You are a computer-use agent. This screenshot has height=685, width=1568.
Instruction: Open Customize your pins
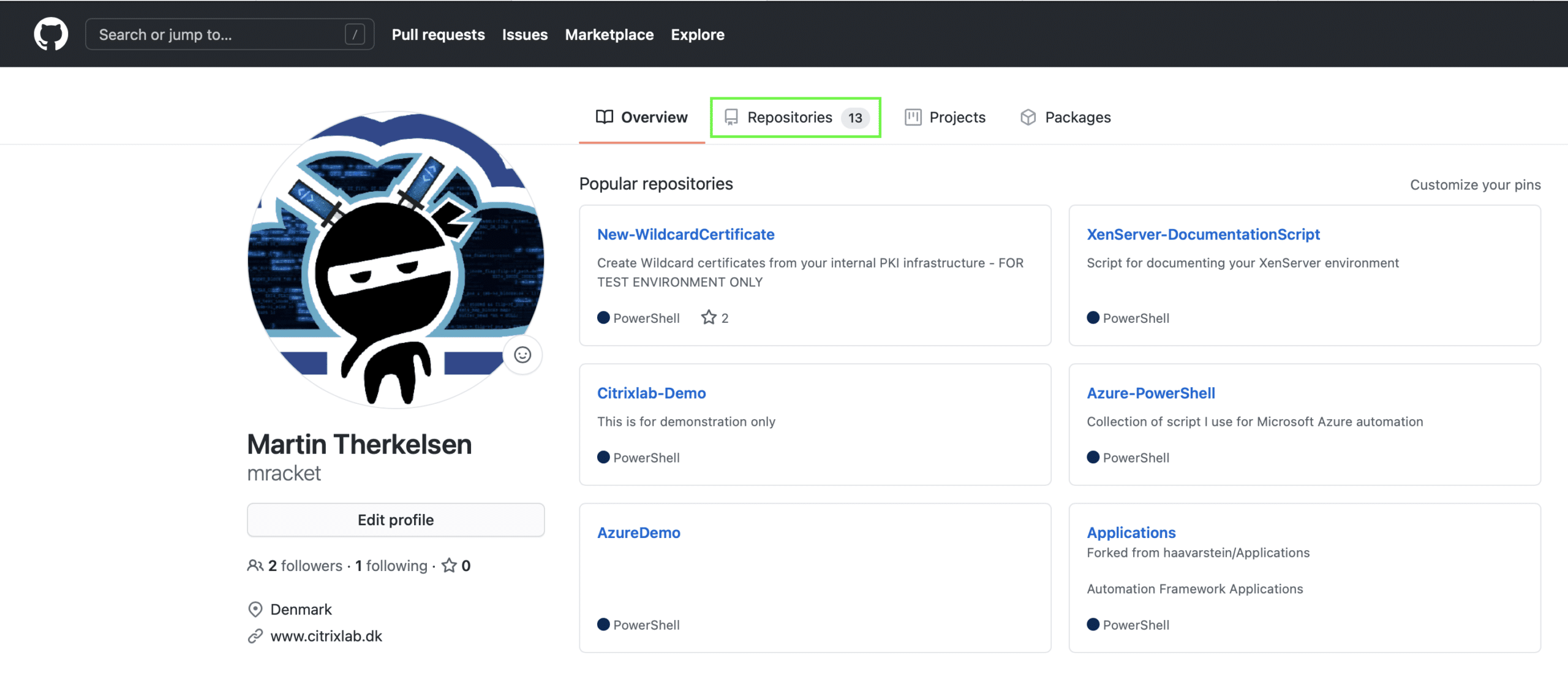click(x=1476, y=184)
